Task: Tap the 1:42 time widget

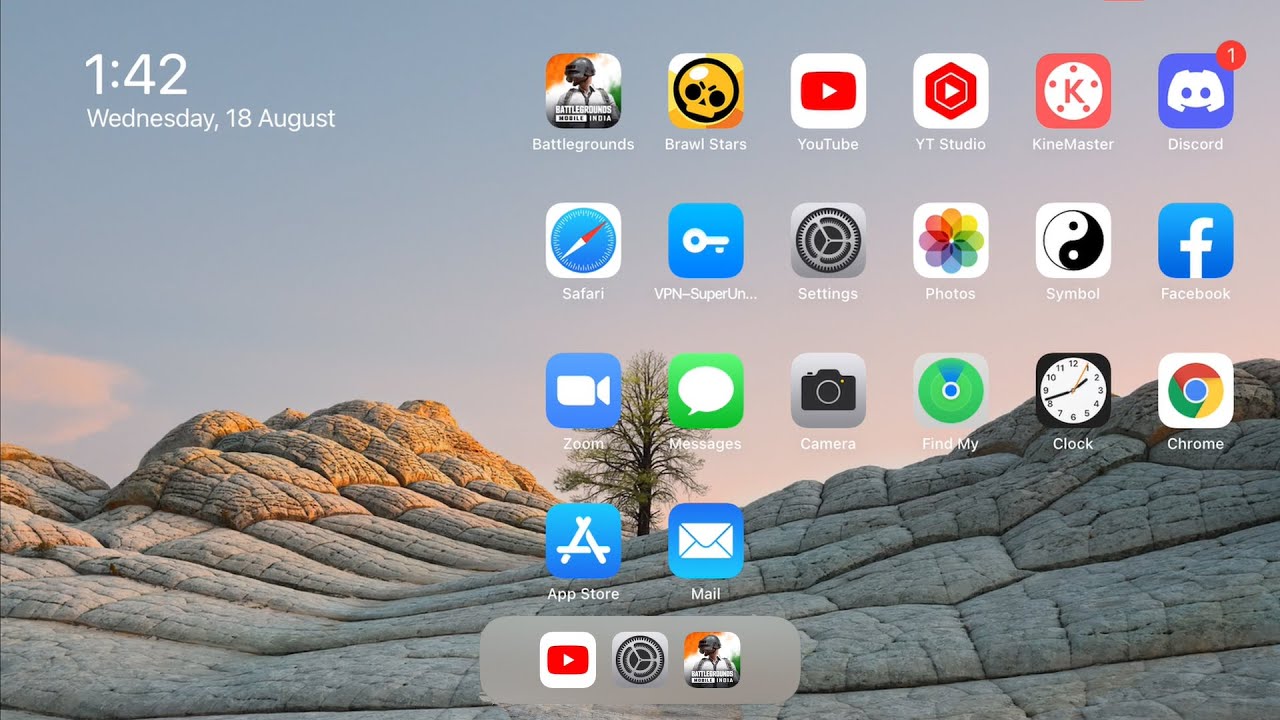Action: click(136, 75)
